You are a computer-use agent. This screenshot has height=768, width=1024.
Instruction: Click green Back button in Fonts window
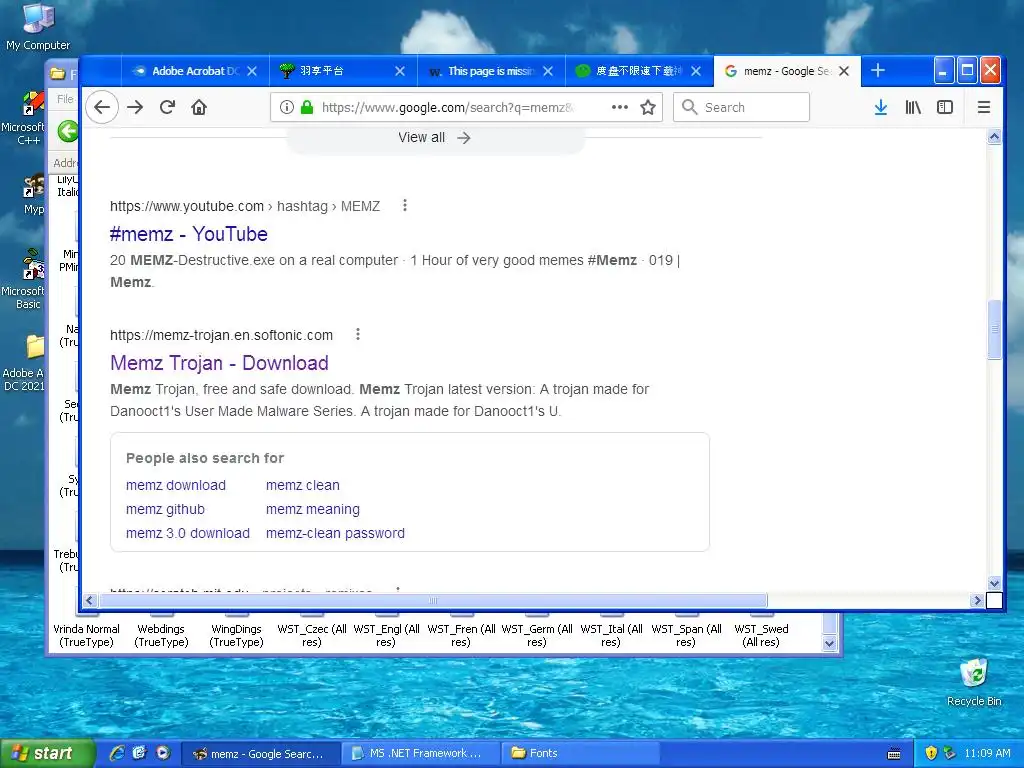pyautogui.click(x=67, y=131)
